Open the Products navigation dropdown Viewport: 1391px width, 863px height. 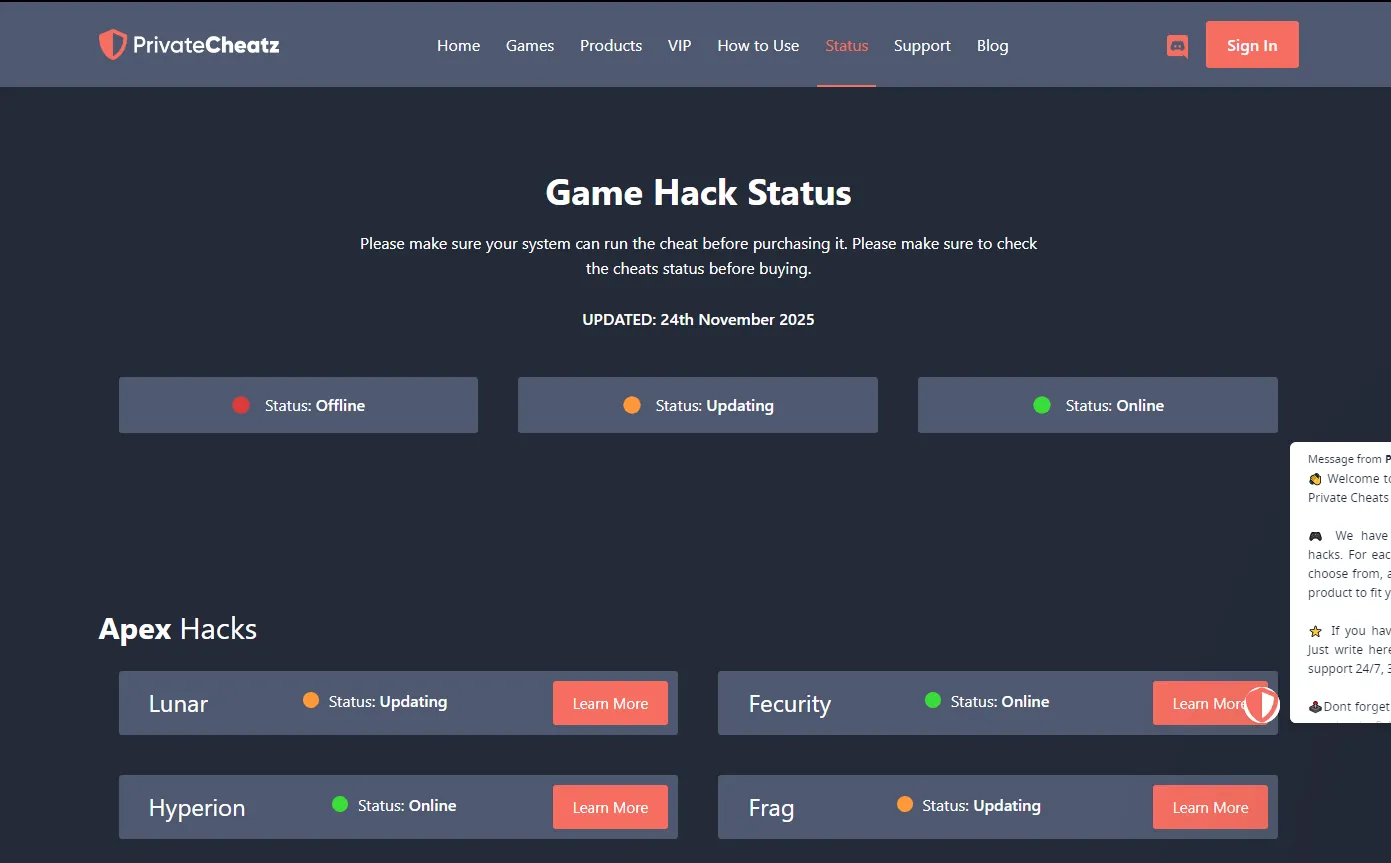611,45
